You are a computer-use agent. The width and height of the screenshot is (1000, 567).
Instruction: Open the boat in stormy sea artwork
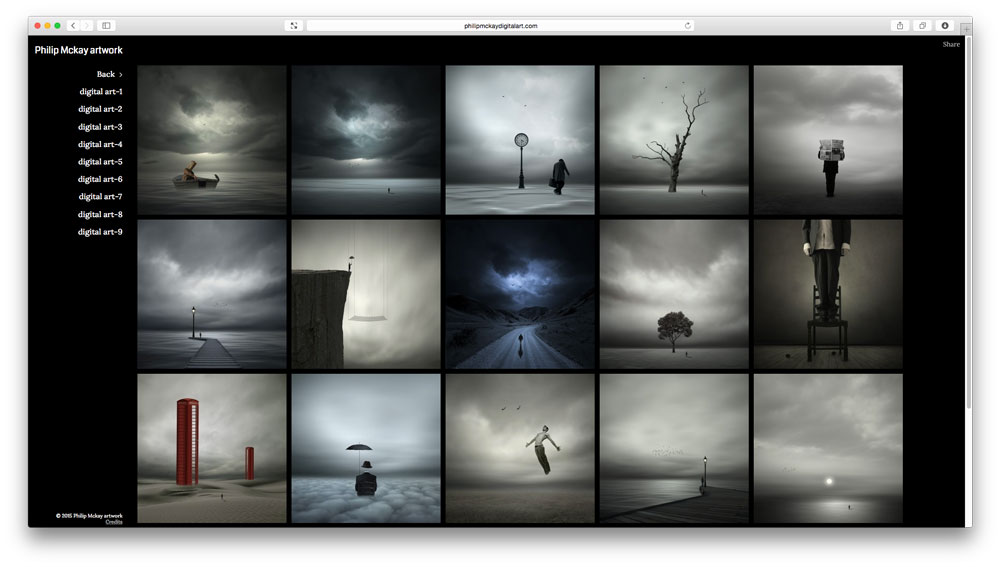(x=212, y=140)
